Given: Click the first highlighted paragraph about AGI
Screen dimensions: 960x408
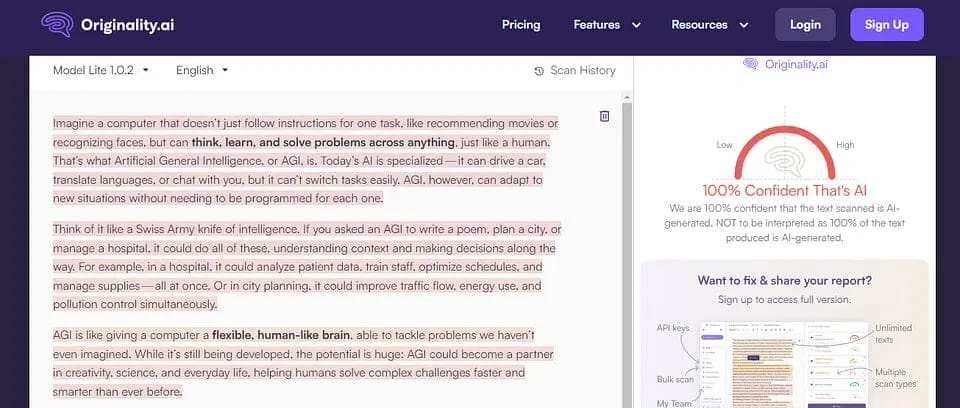Looking at the screenshot, I should pyautogui.click(x=305, y=161).
